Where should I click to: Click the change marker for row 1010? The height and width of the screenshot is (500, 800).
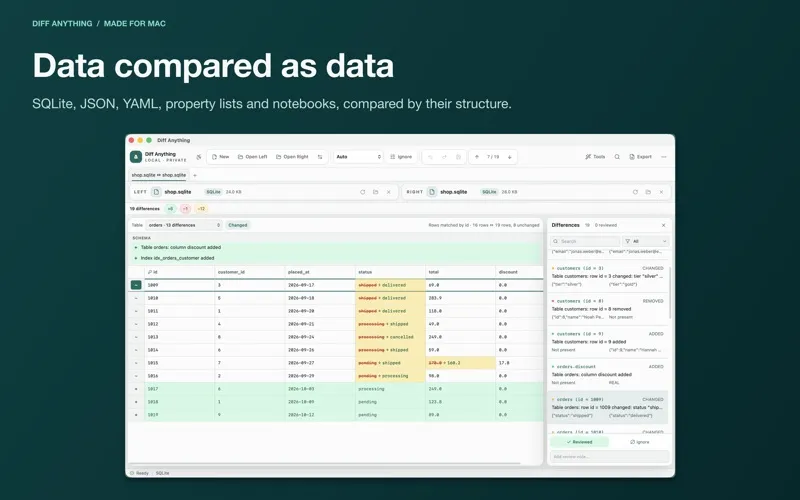[x=136, y=298]
